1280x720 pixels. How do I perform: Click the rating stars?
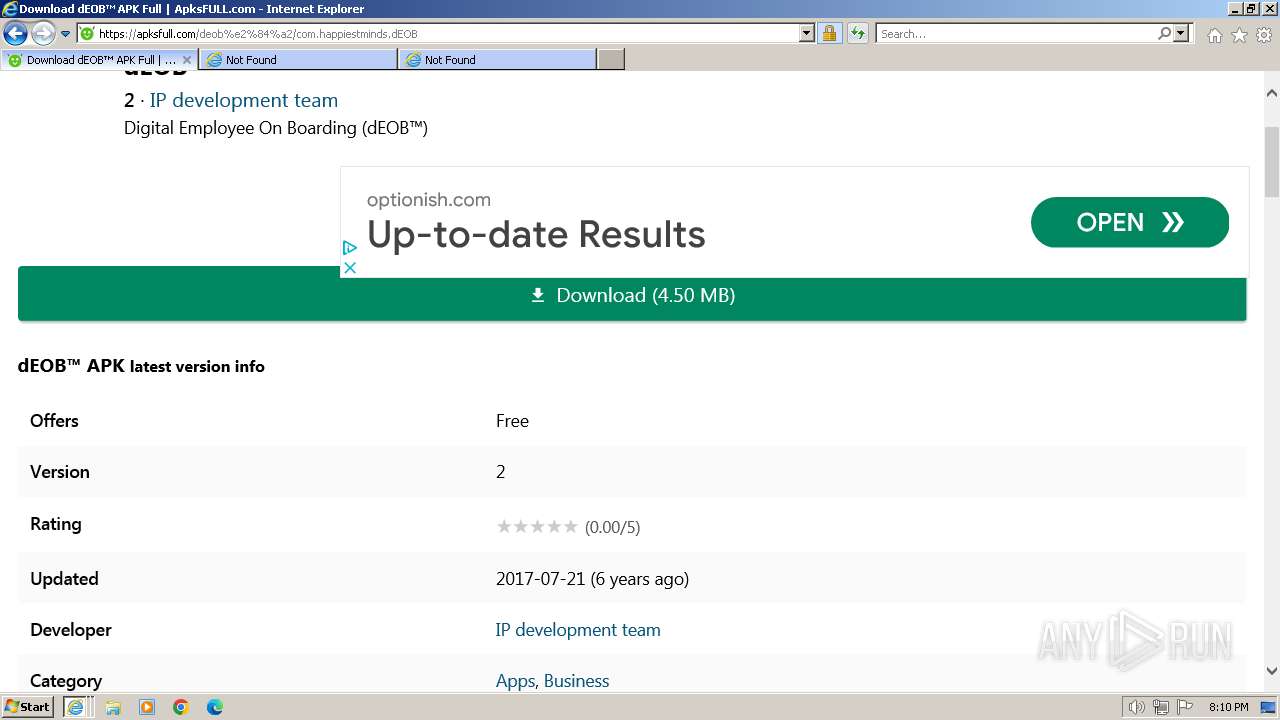[x=537, y=526]
